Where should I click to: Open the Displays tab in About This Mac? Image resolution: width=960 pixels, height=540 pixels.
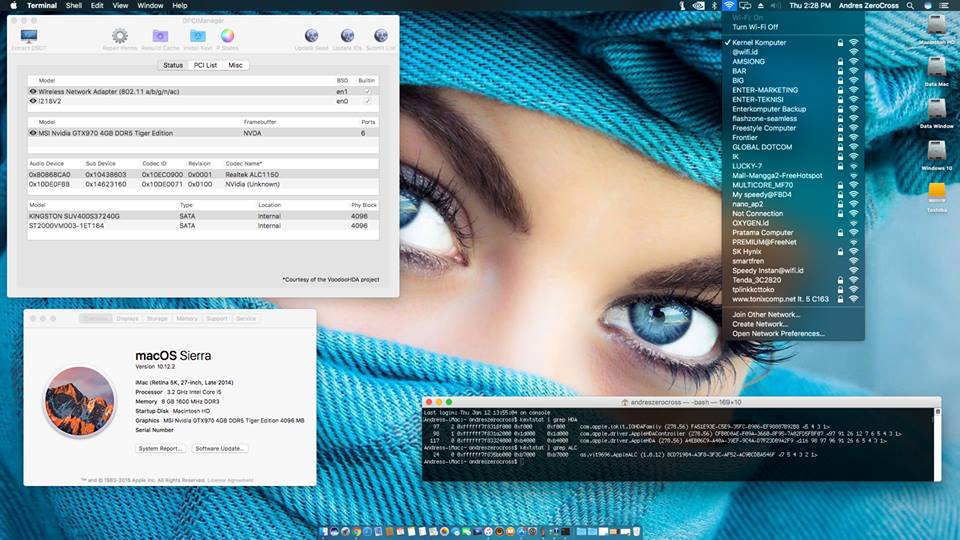click(127, 318)
